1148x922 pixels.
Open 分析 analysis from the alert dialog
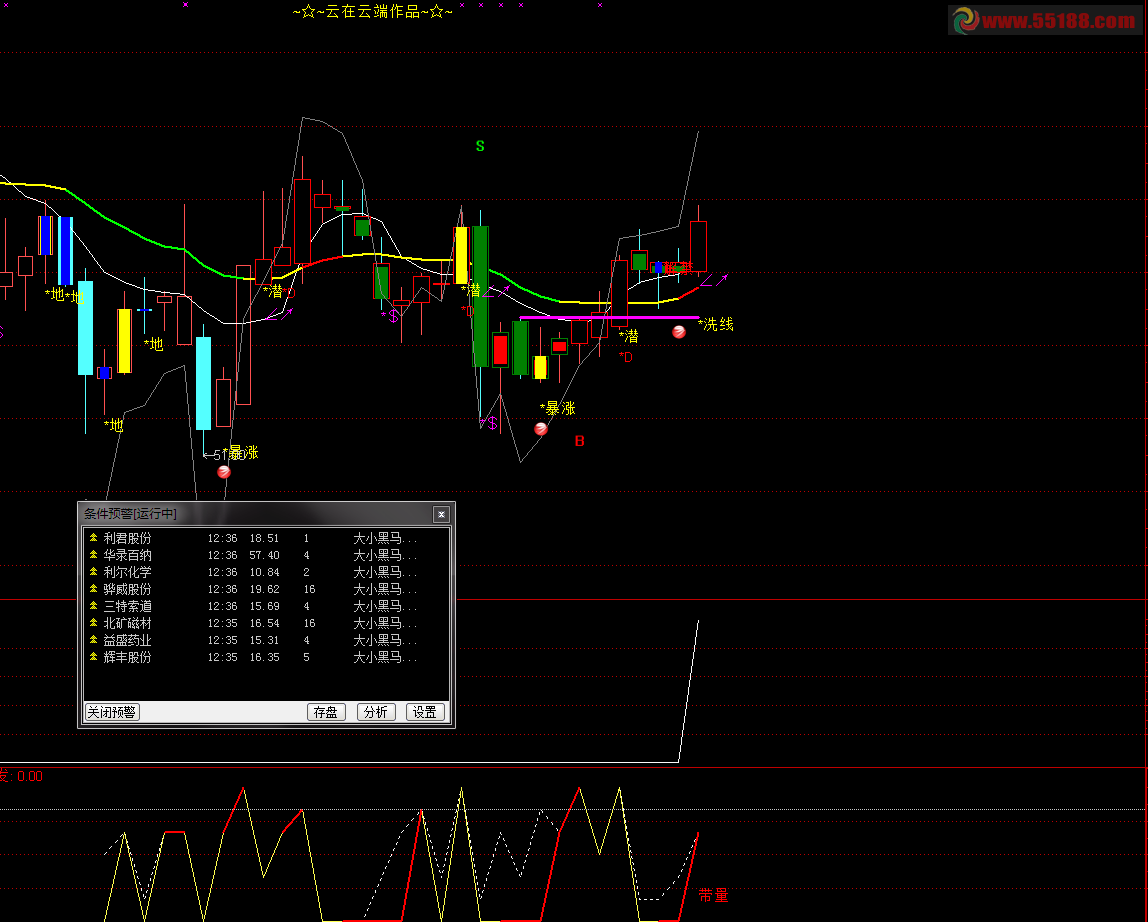[376, 712]
